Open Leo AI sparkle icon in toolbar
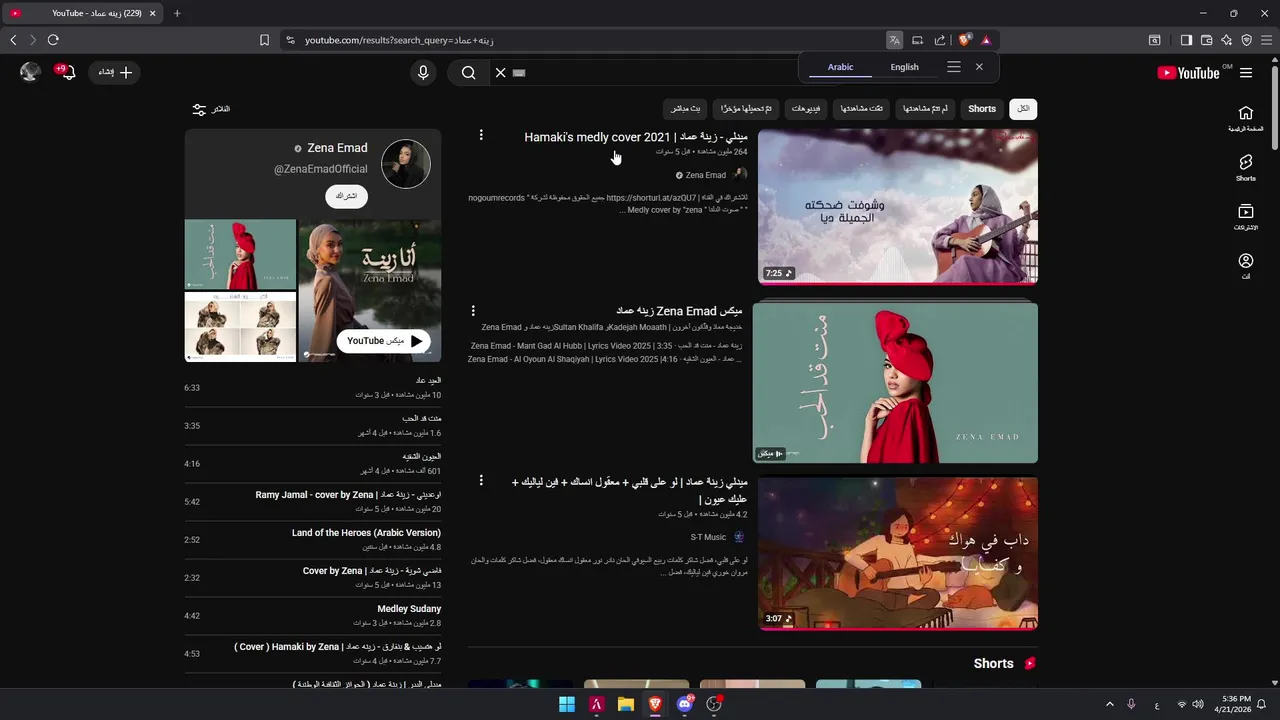 point(1226,40)
